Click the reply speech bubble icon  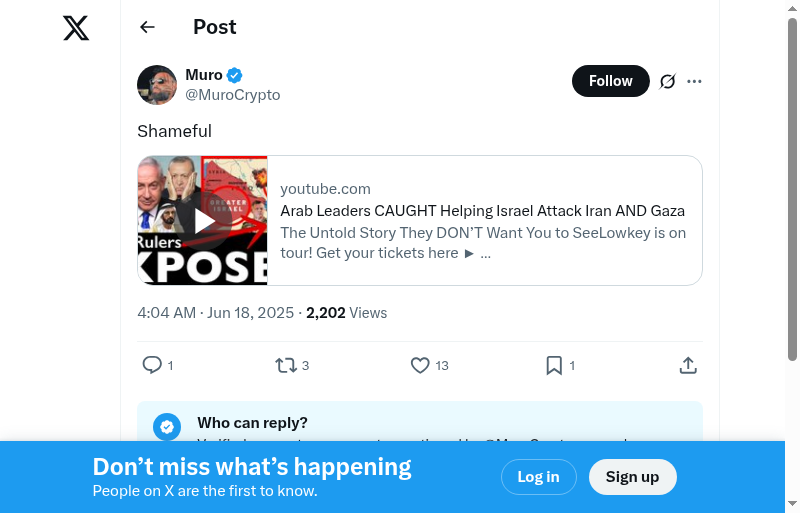152,366
